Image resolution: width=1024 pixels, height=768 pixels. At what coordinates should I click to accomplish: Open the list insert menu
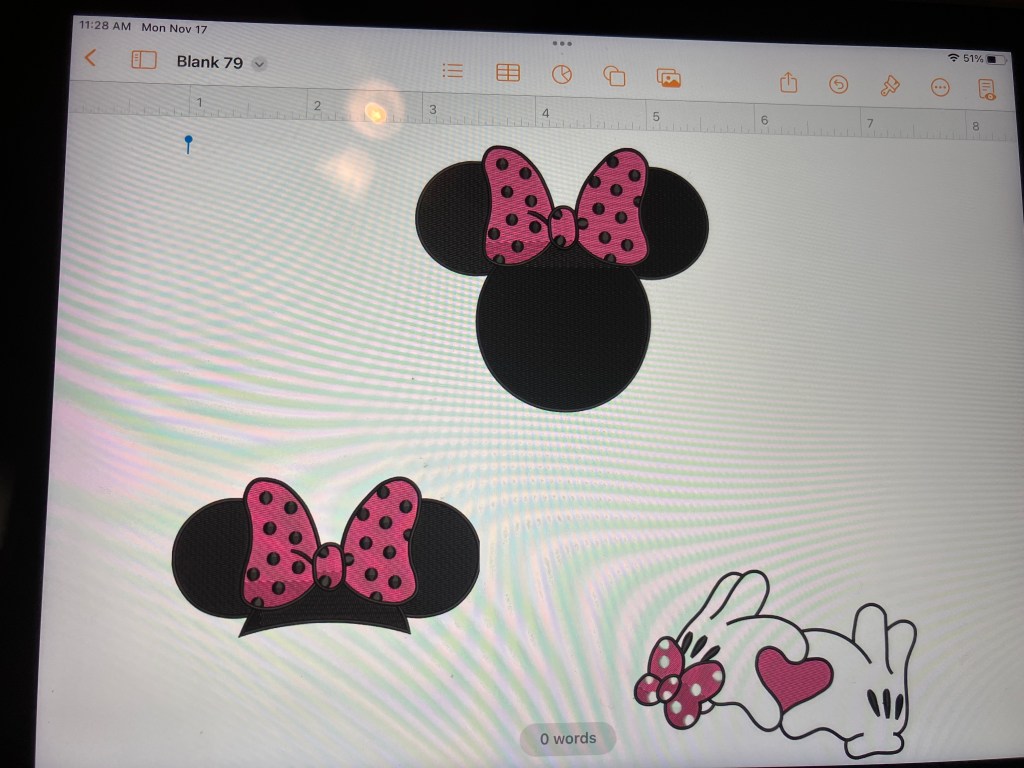point(453,71)
